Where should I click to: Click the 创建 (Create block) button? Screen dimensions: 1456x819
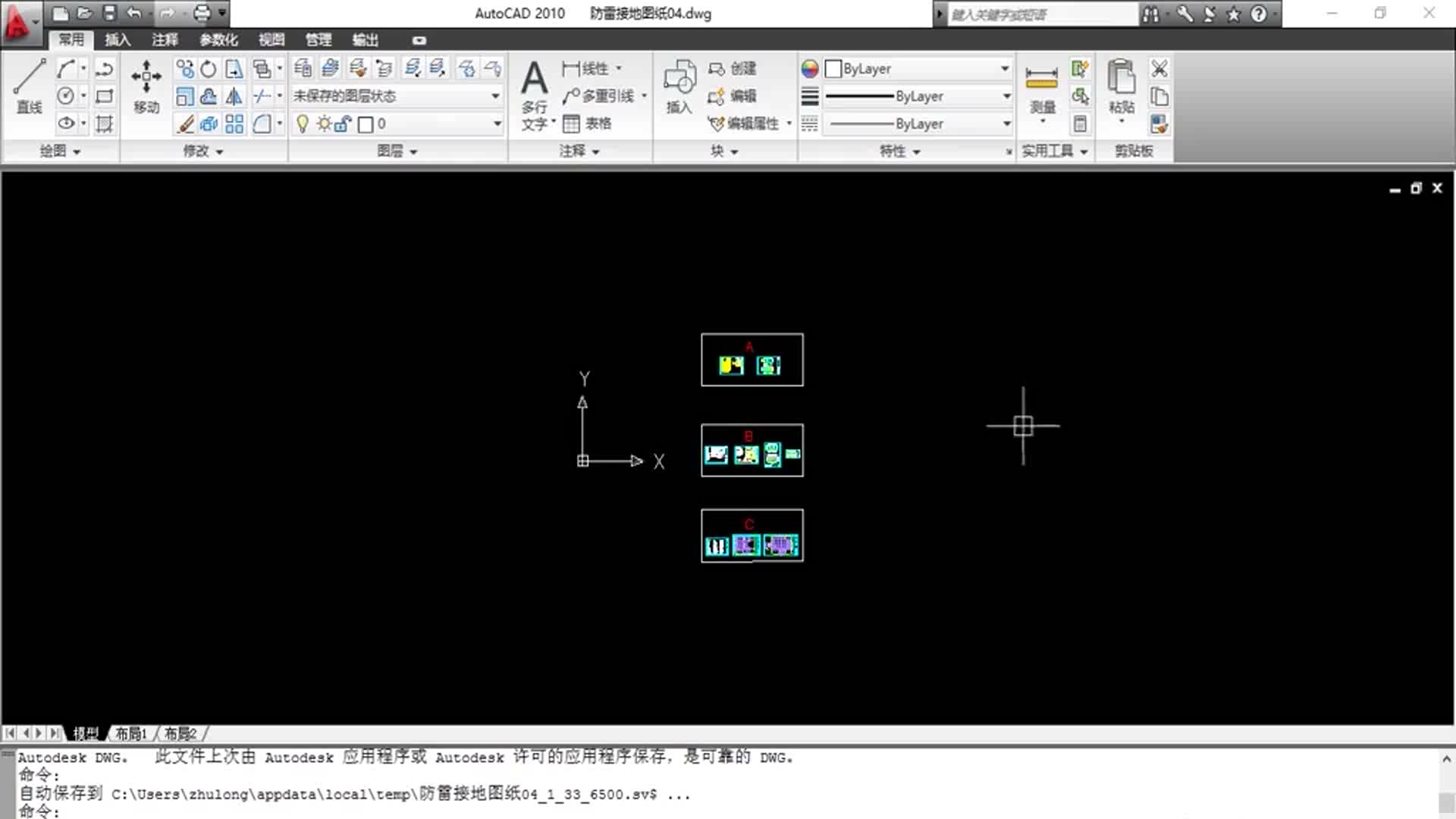733,69
